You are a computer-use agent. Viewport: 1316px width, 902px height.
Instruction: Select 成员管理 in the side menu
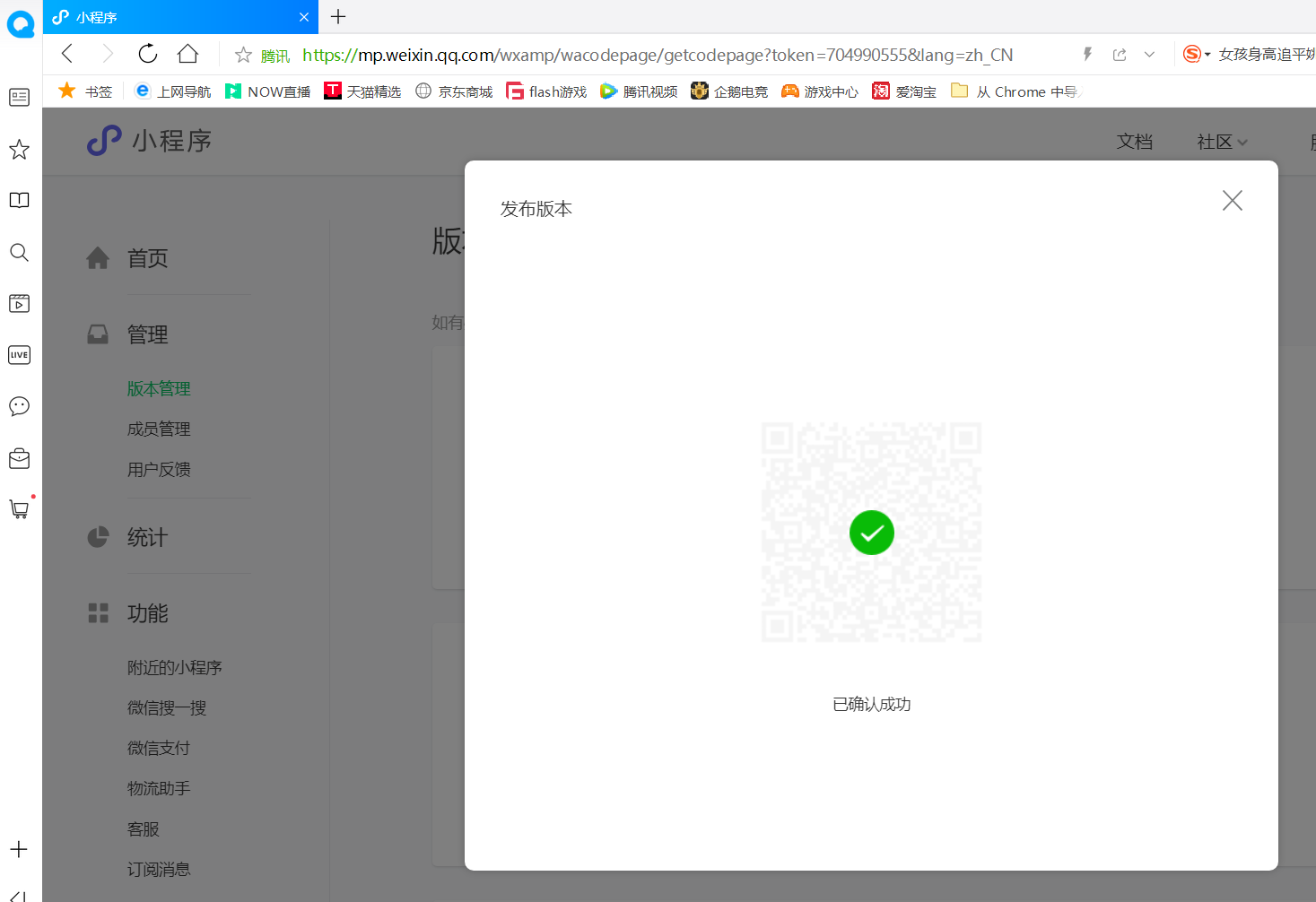point(159,429)
